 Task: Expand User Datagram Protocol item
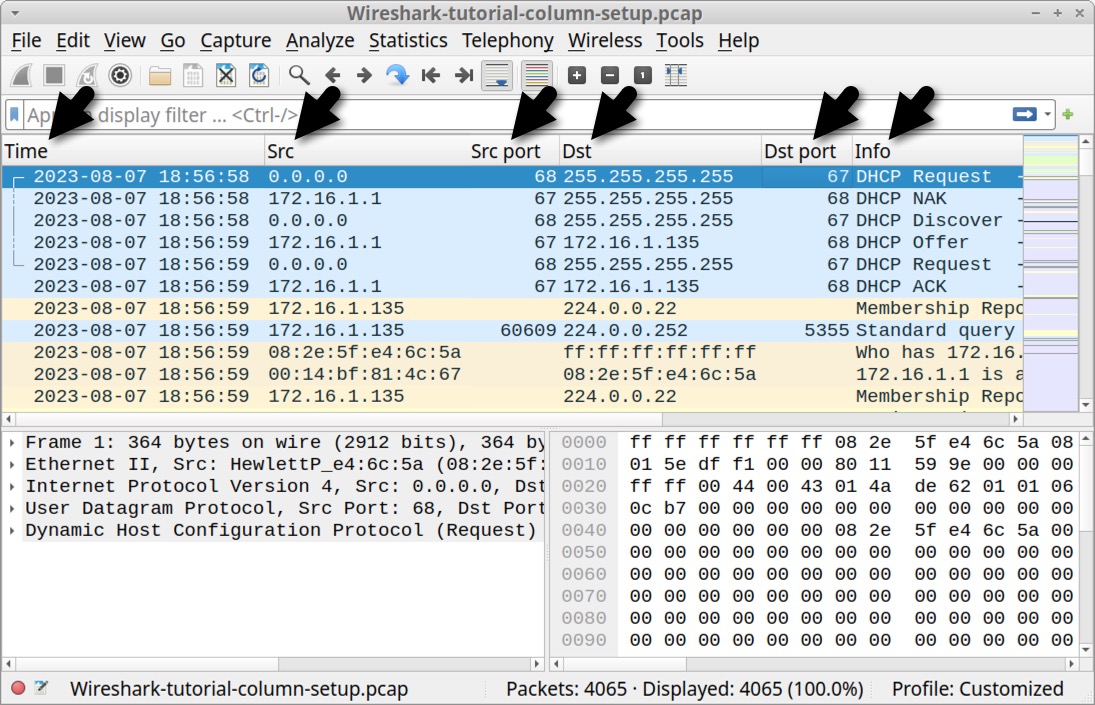click(x=12, y=508)
